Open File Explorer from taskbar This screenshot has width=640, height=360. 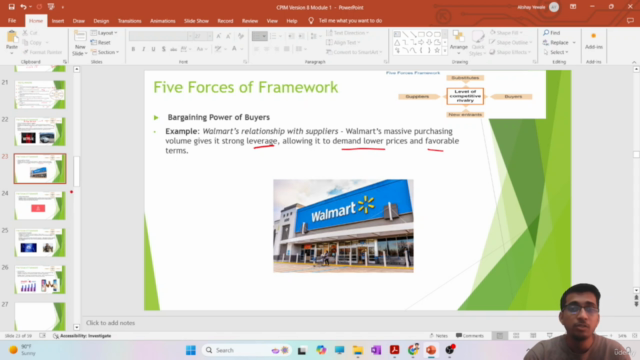point(358,350)
